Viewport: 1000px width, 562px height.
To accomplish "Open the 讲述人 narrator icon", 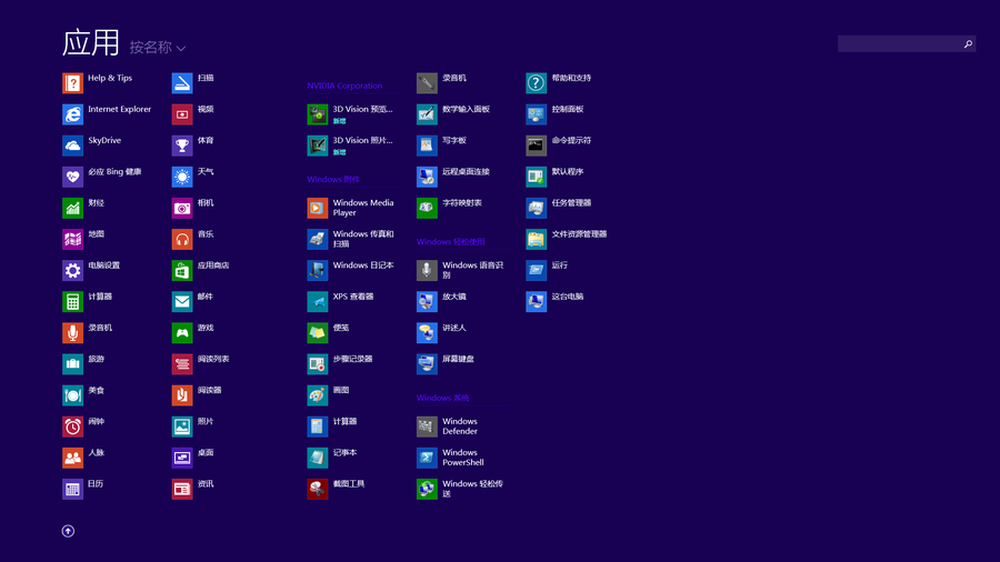I will [x=427, y=333].
